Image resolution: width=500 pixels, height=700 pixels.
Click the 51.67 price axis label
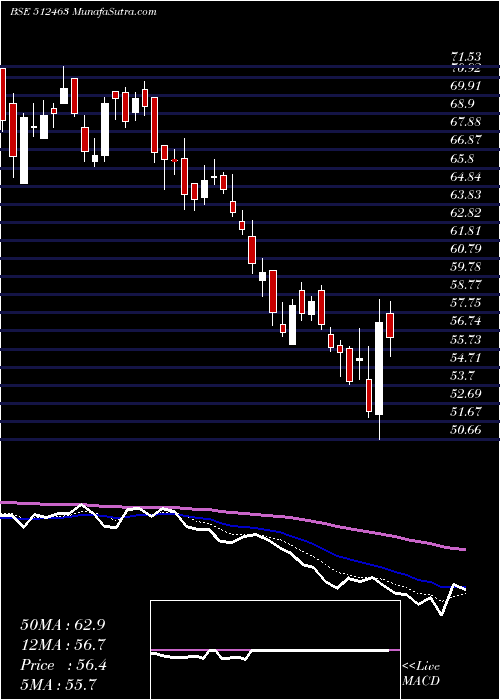click(x=466, y=412)
